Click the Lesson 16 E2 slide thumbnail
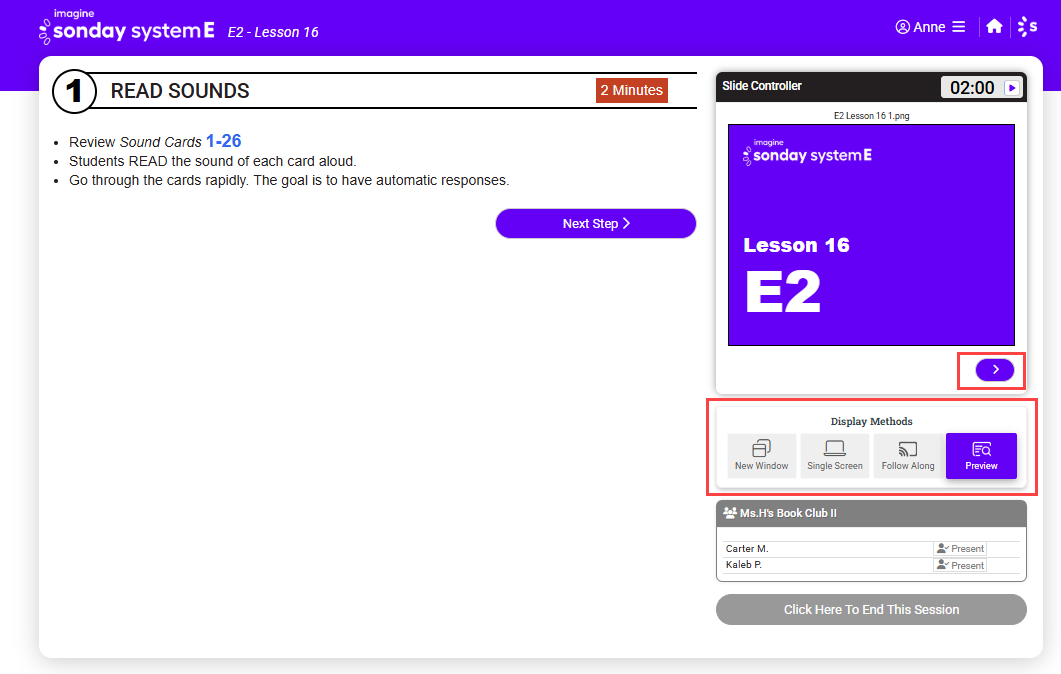This screenshot has width=1061, height=674. point(870,235)
